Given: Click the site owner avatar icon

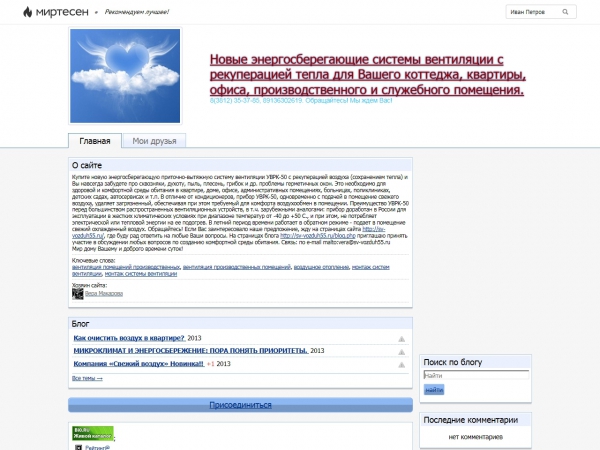Looking at the screenshot, I should 77,293.
